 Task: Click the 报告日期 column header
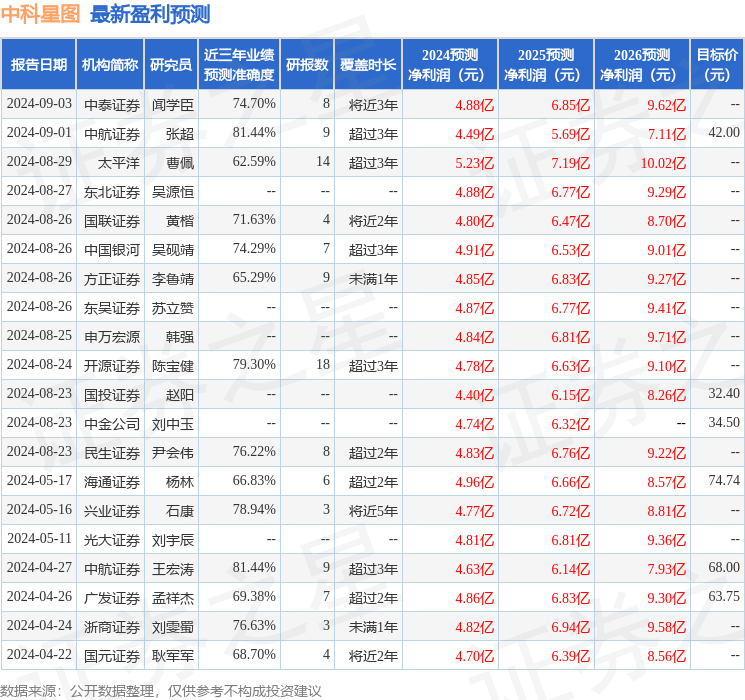(x=38, y=65)
